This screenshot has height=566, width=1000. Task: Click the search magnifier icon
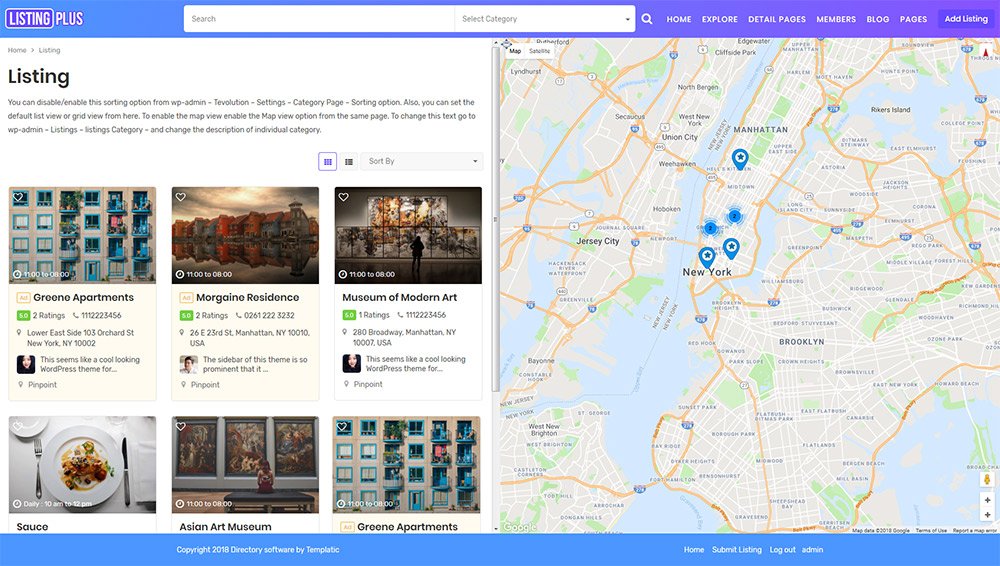[647, 19]
